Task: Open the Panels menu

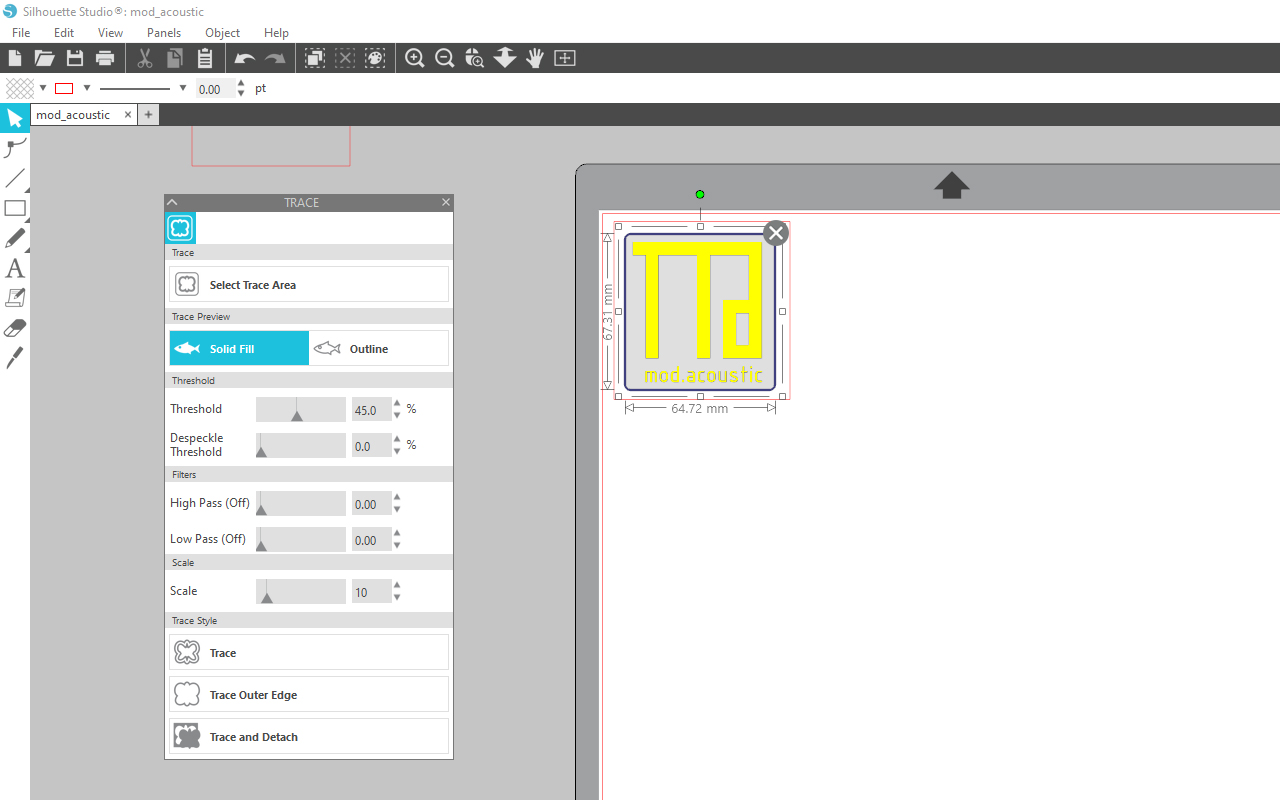Action: (164, 33)
